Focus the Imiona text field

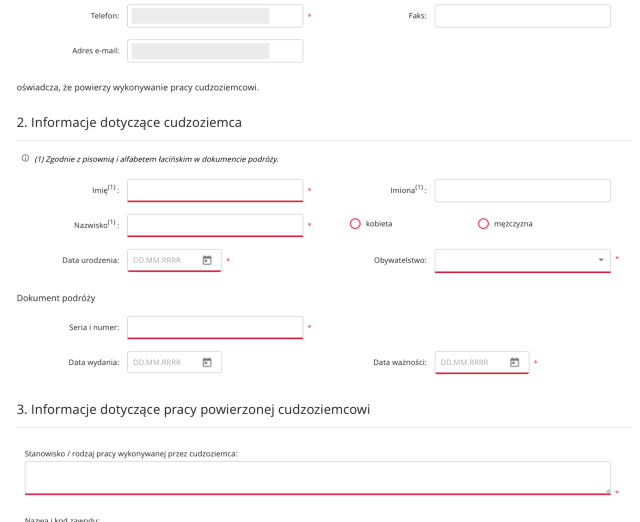pos(522,191)
